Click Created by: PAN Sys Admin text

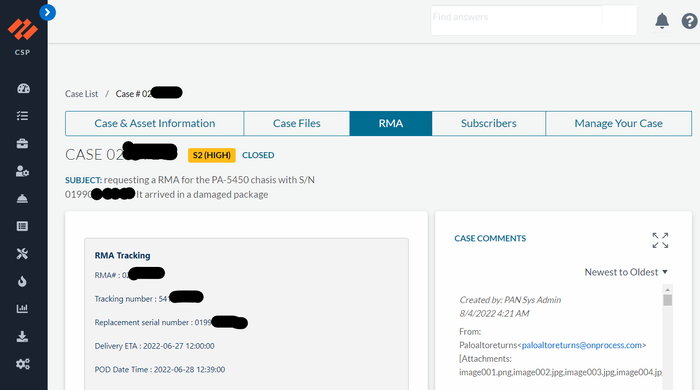click(510, 300)
